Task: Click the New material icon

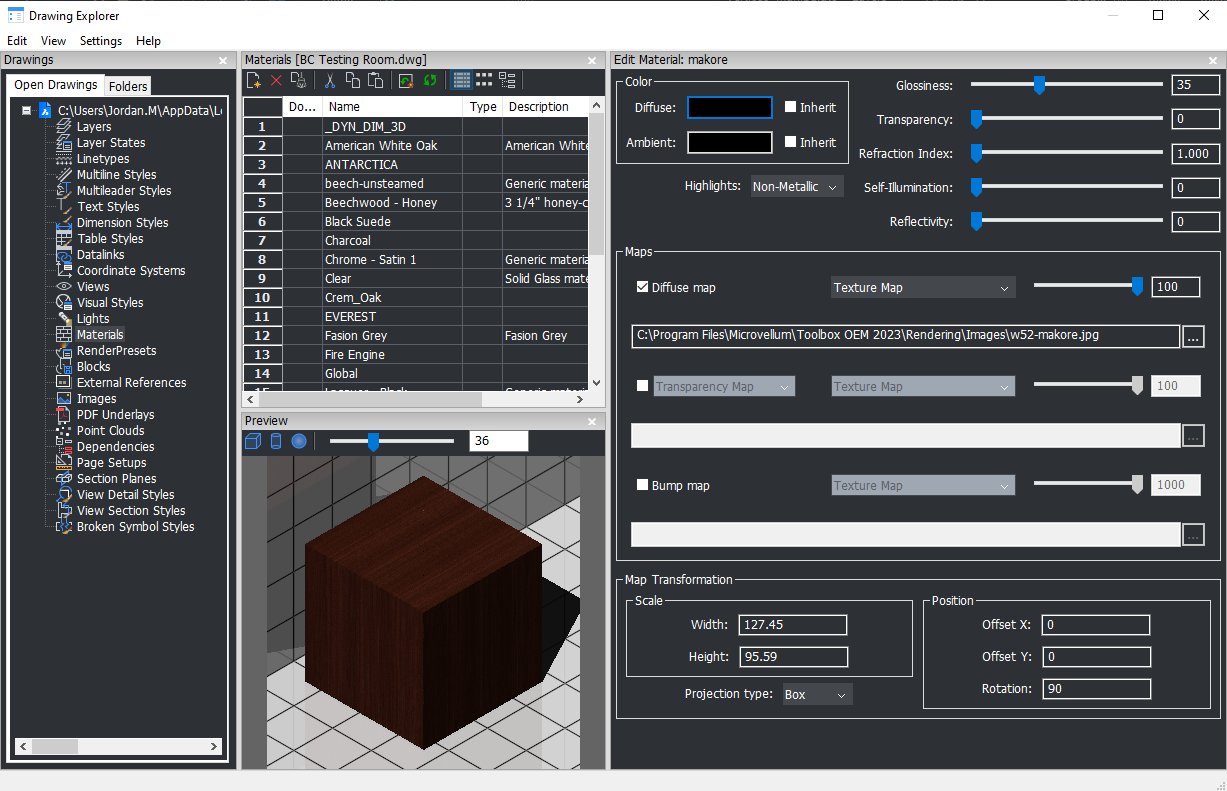Action: click(x=254, y=81)
